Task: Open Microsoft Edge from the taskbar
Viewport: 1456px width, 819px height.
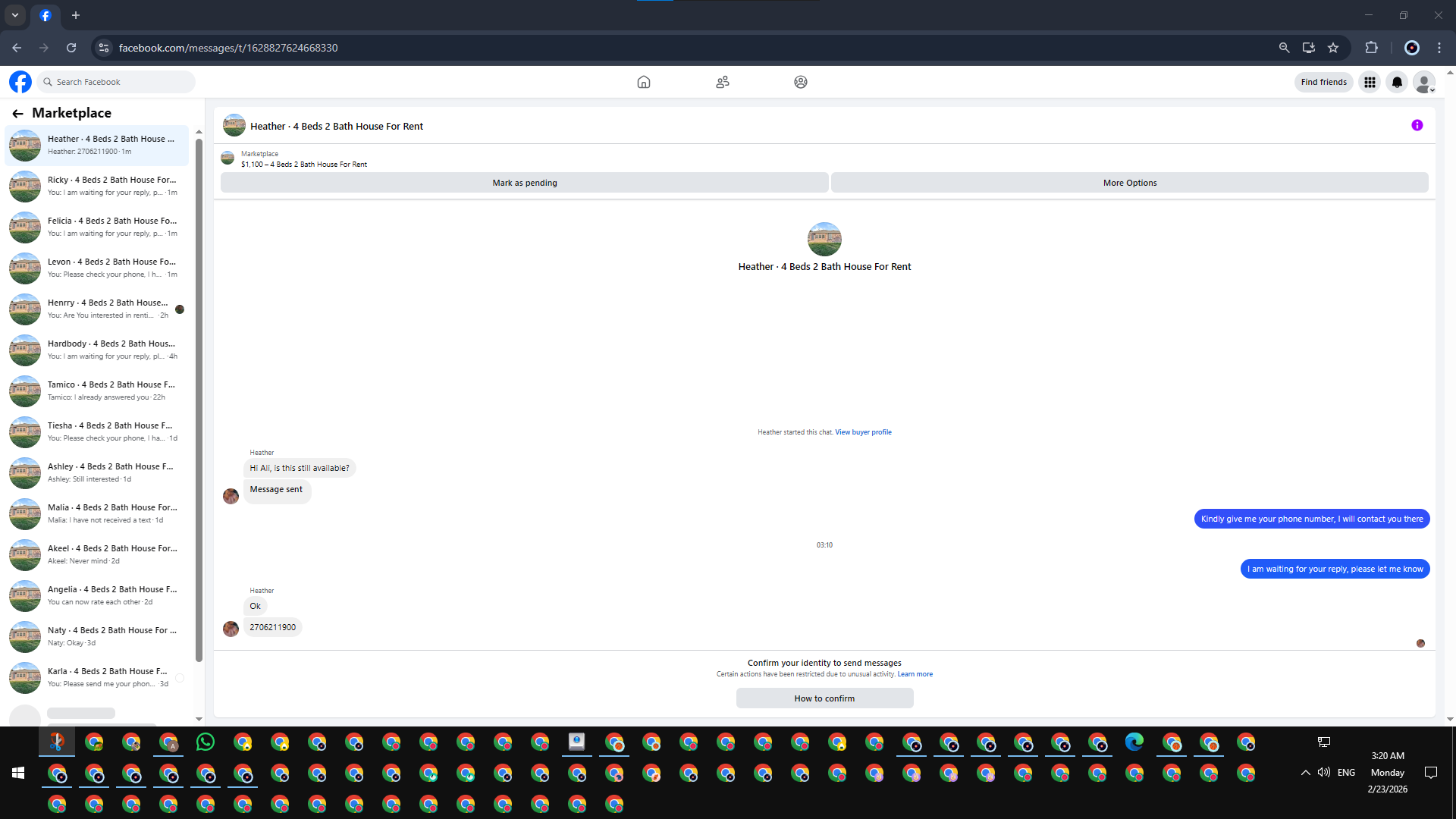Action: (1134, 742)
